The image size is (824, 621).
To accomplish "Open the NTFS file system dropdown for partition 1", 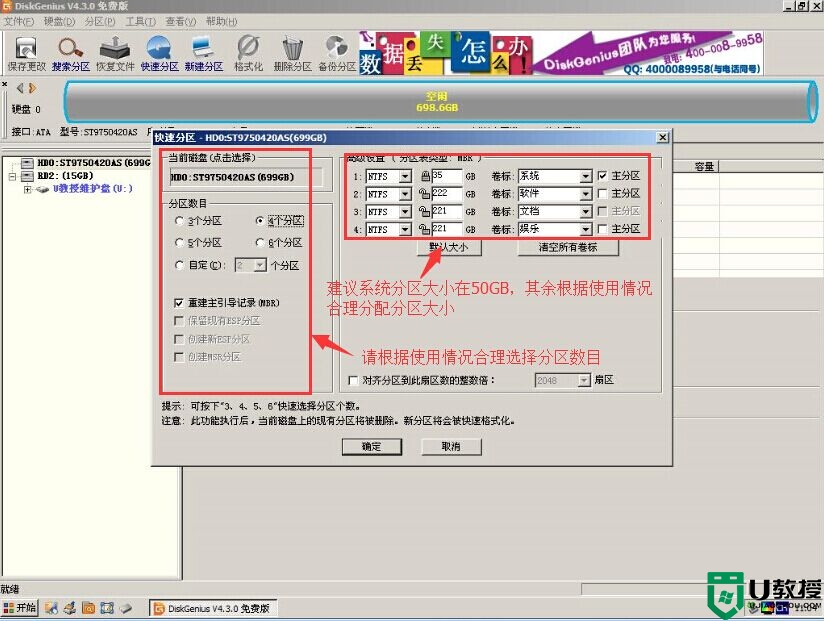I will (x=405, y=176).
